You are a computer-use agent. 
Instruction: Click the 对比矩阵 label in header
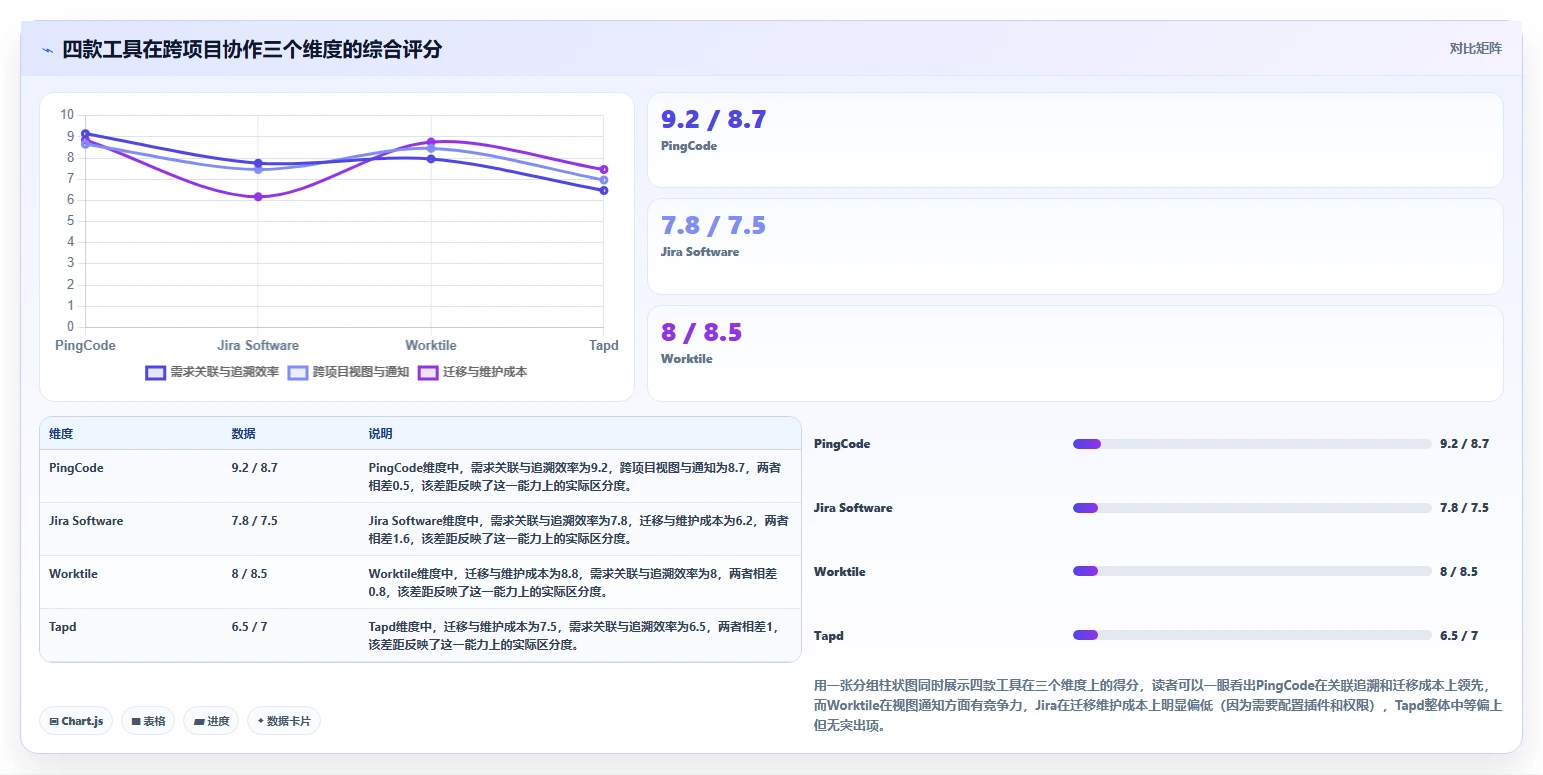click(1475, 48)
